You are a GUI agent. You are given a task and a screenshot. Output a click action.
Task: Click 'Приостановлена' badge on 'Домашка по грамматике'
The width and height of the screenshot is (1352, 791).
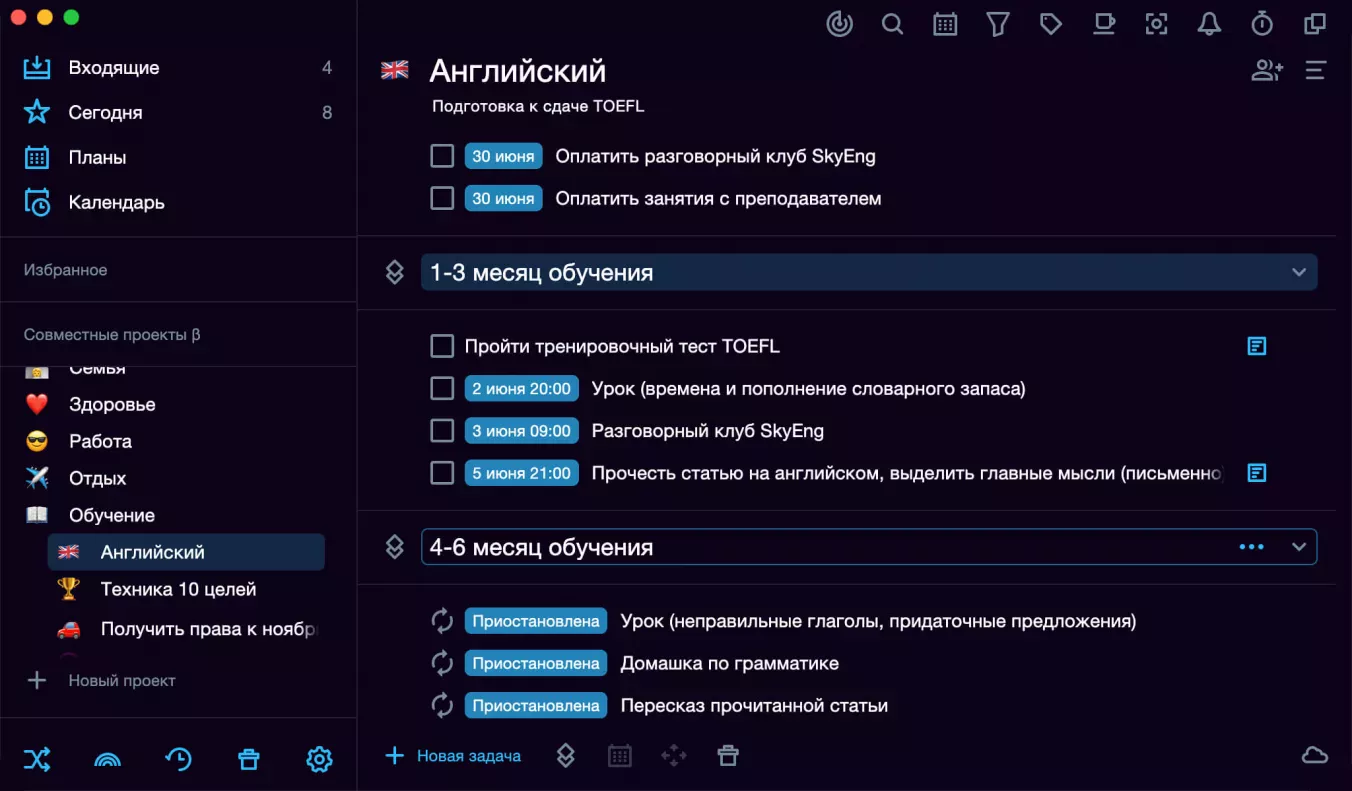pyautogui.click(x=536, y=663)
